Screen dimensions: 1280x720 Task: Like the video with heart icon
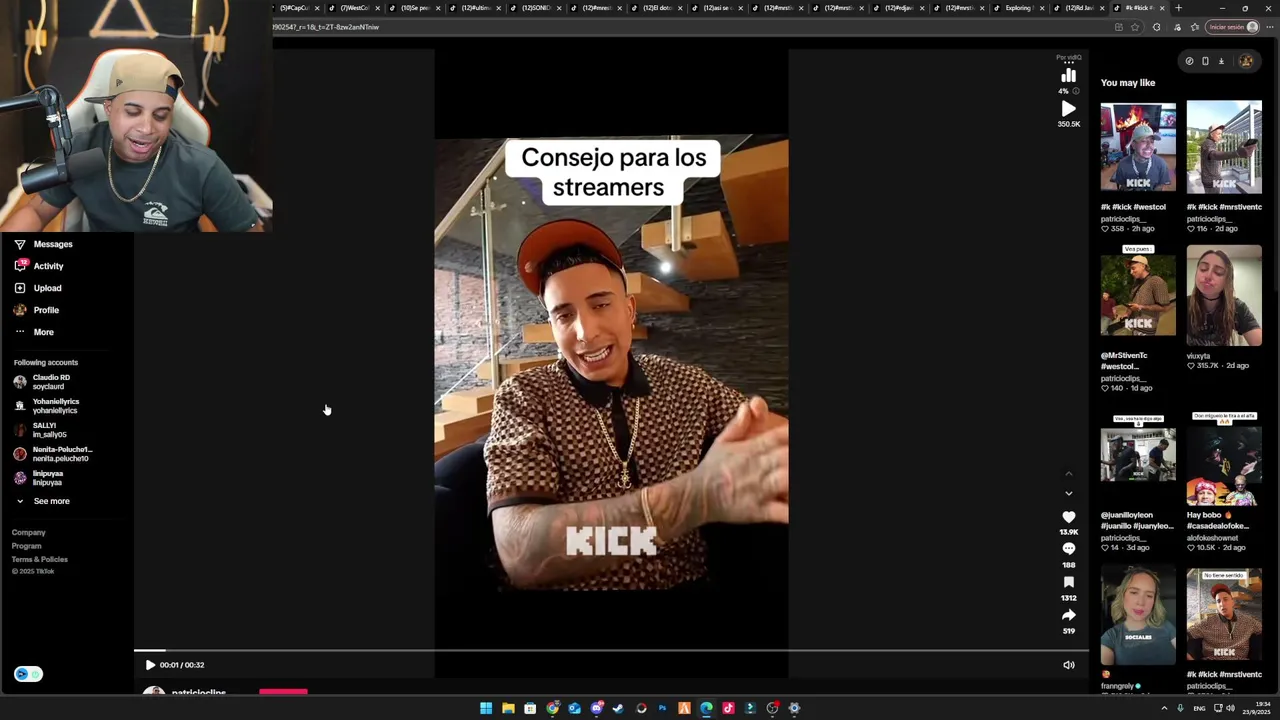pyautogui.click(x=1068, y=517)
